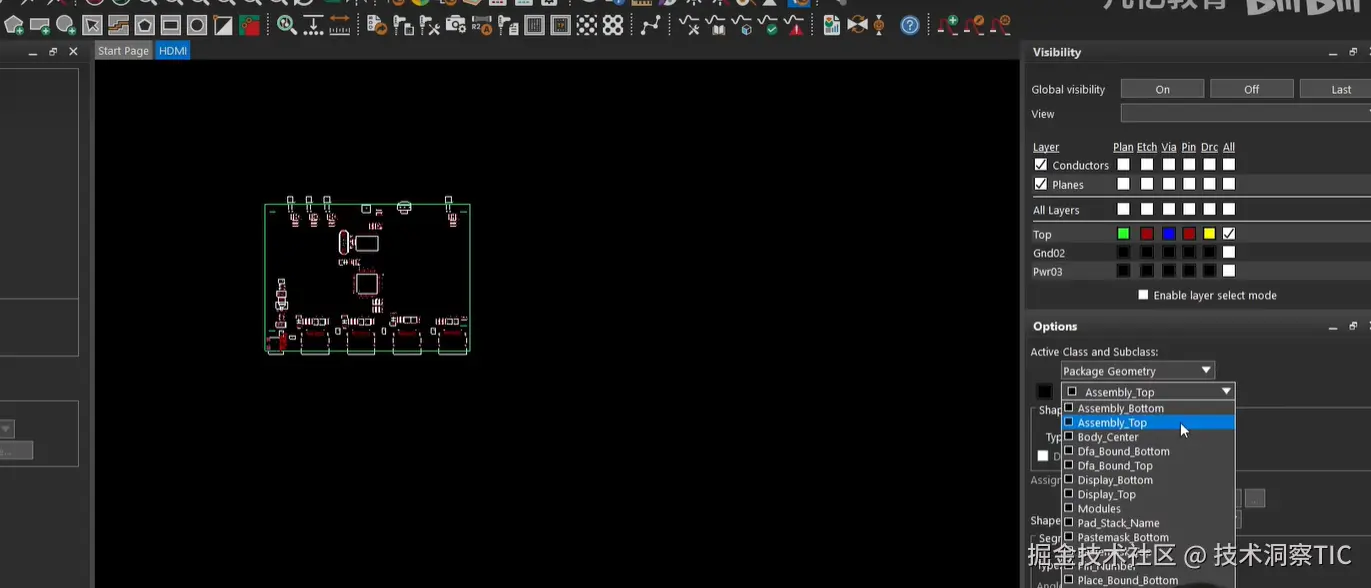Viewport: 1371px width, 588px height.
Task: Select the add polygon shape tool
Action: point(13,25)
